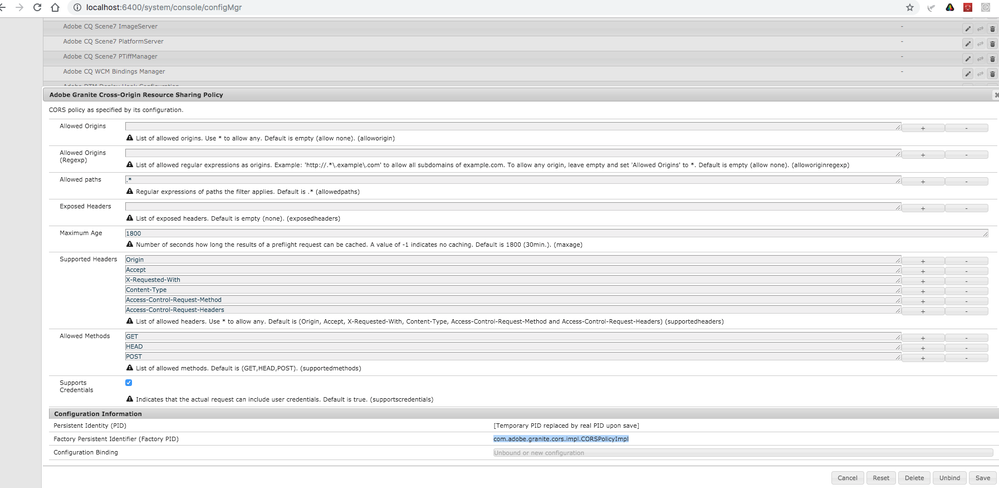
Task: Click the Reset button
Action: 880,478
